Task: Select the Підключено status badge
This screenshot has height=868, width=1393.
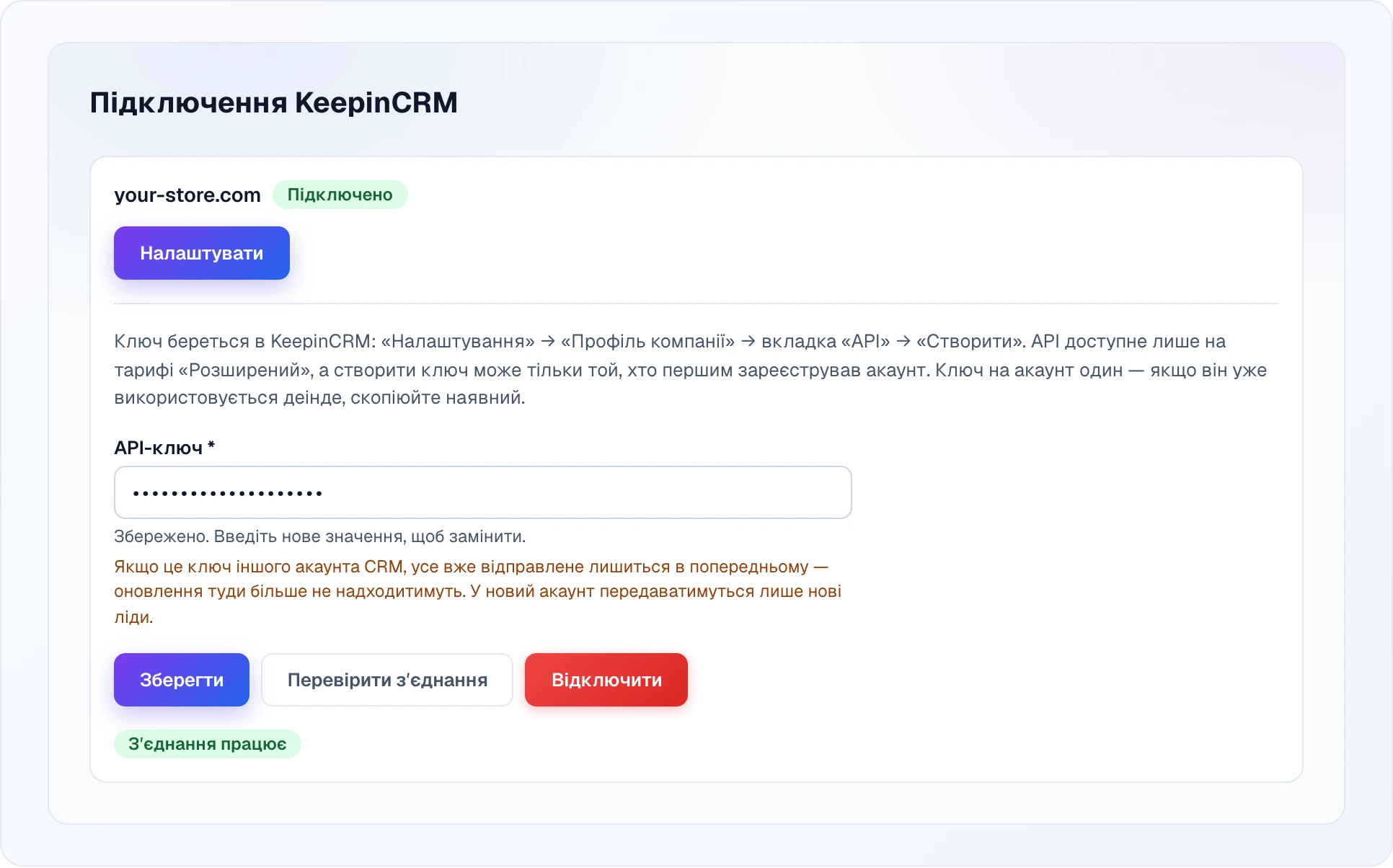Action: 340,195
